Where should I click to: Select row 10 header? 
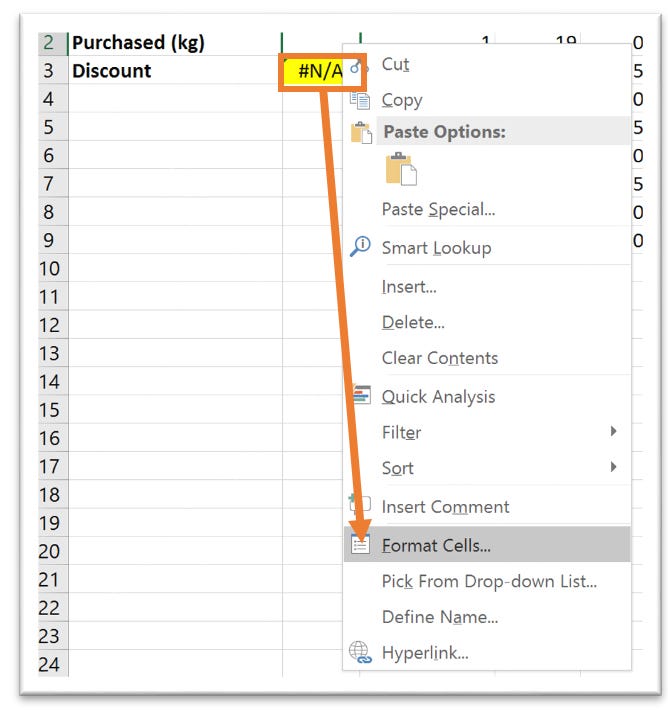pos(50,268)
